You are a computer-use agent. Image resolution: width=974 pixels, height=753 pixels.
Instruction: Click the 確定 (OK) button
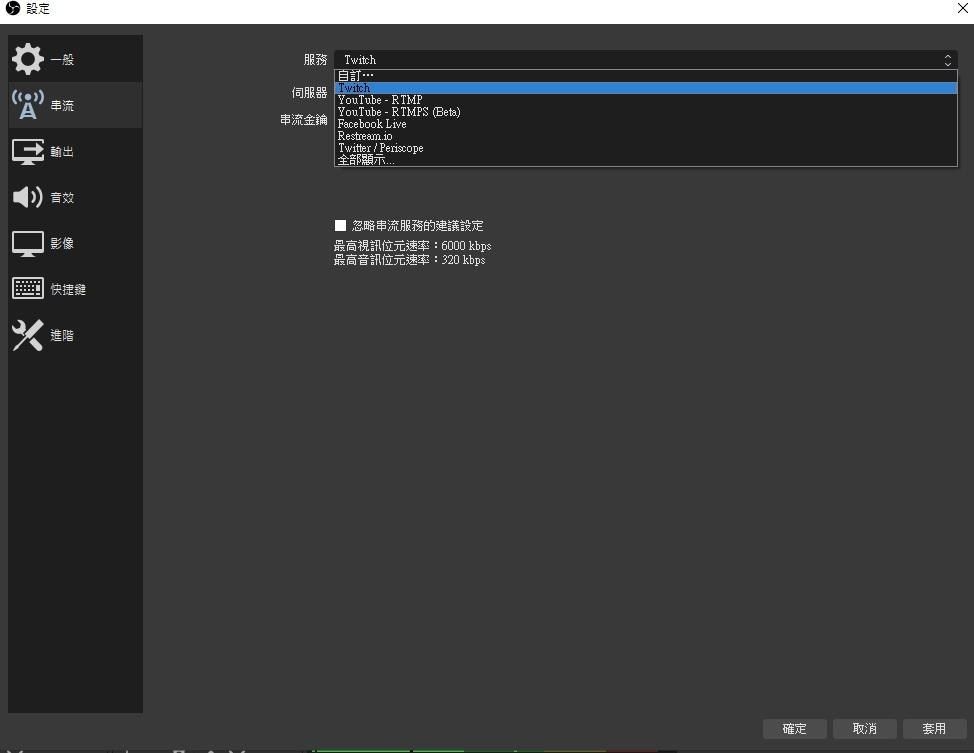click(x=794, y=728)
